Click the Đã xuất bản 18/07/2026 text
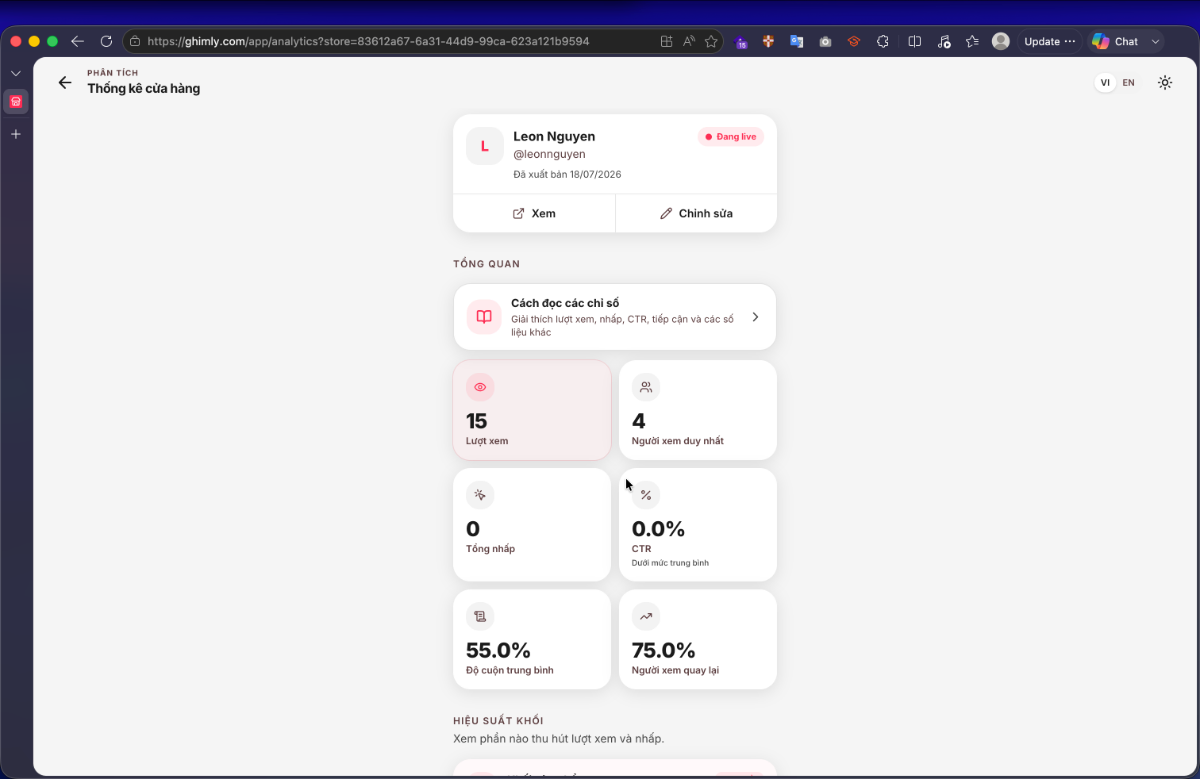The width and height of the screenshot is (1200, 779). click(567, 174)
